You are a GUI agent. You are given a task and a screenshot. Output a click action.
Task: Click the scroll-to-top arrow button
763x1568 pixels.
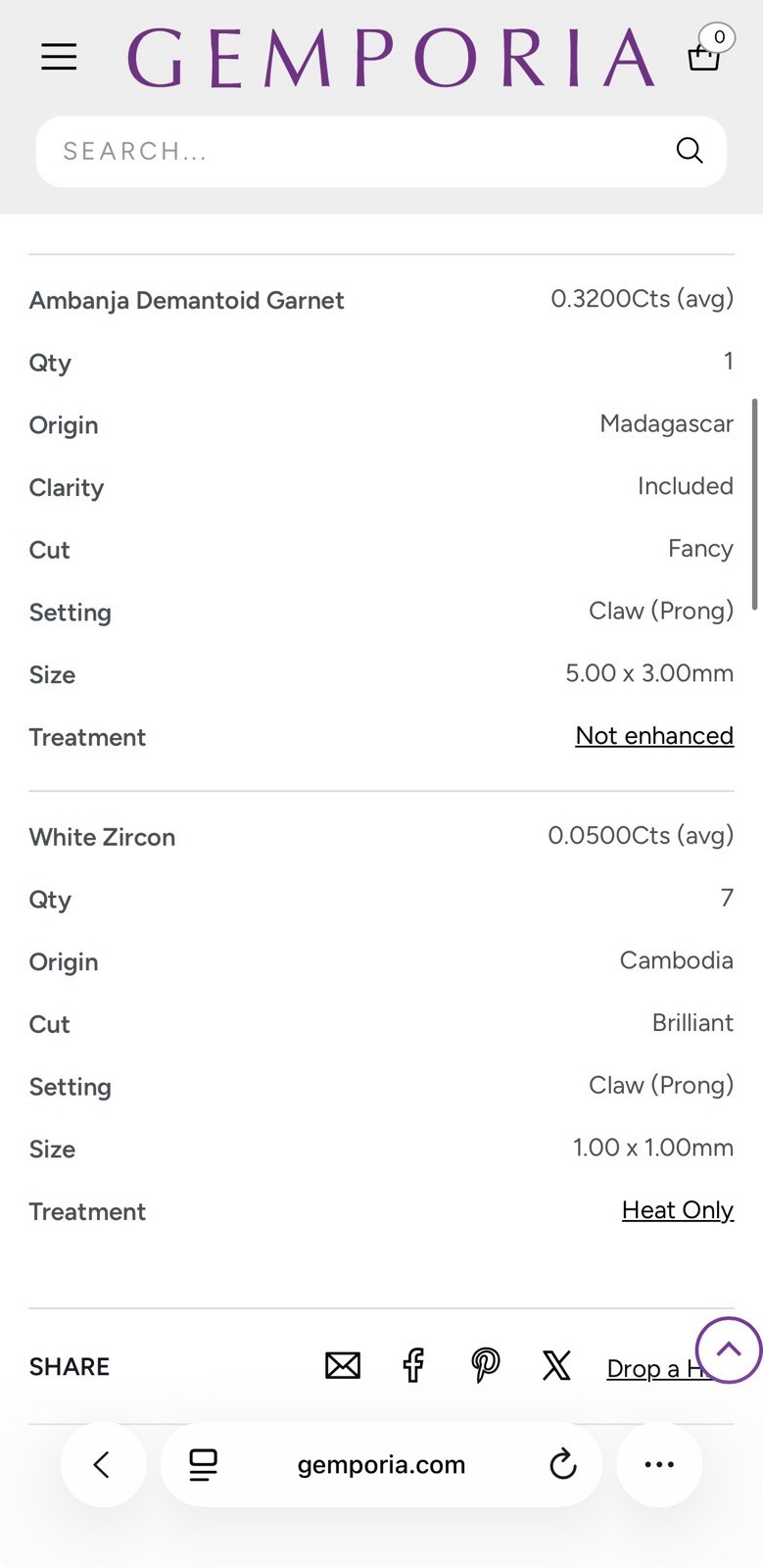(729, 1350)
